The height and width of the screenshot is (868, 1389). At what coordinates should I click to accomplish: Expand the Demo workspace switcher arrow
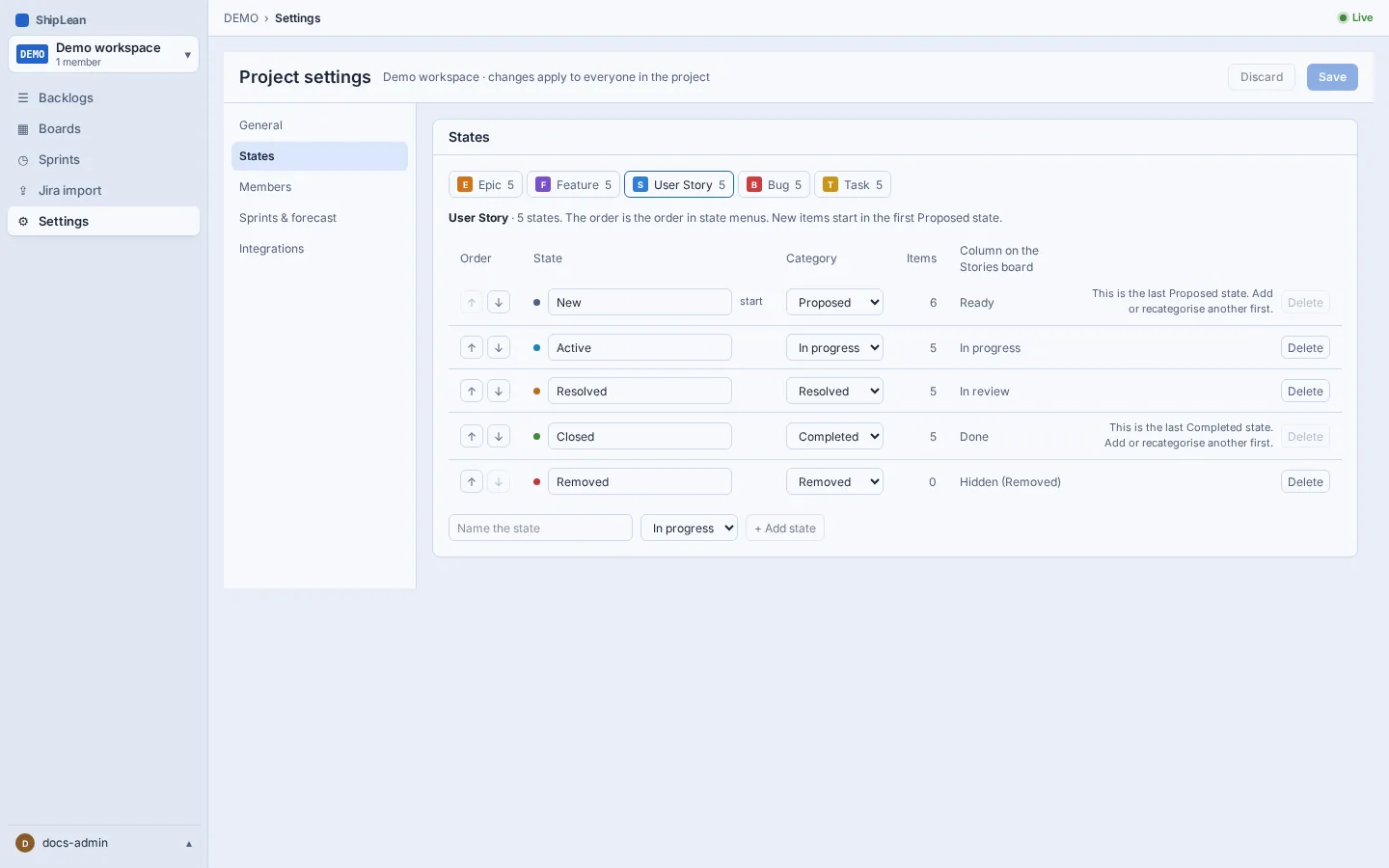[x=187, y=55]
